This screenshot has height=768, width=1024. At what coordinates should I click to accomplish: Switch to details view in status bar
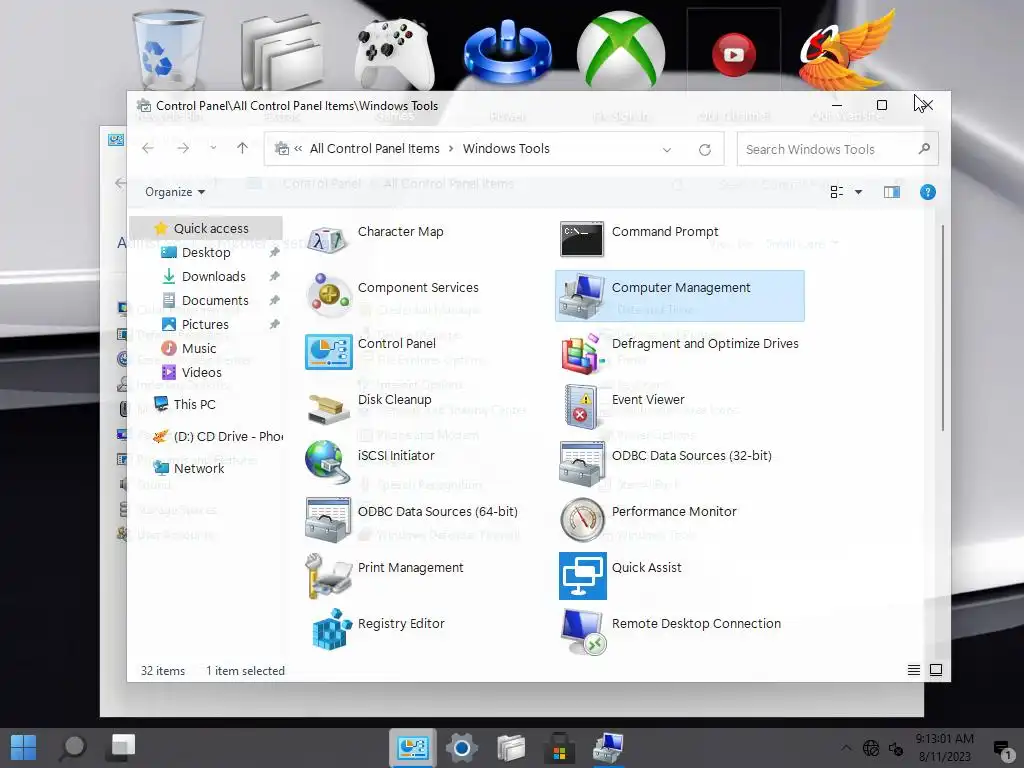click(x=914, y=670)
